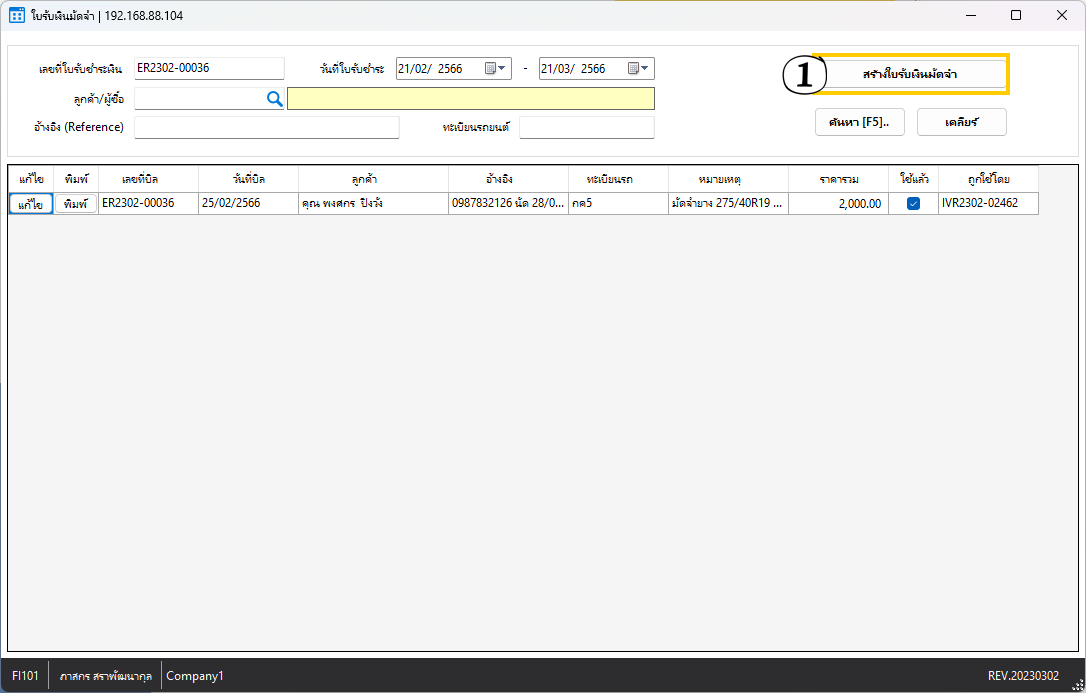Toggle the ใช้แล้ว checkbox in first row
Image resolution: width=1086 pixels, height=693 pixels.
(913, 204)
